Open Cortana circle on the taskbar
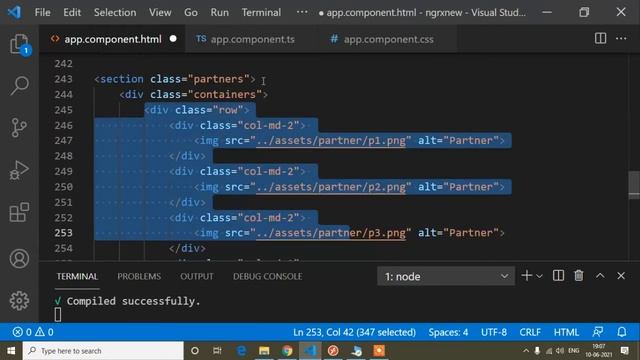Viewport: 640px width, 360px height. [x=195, y=351]
